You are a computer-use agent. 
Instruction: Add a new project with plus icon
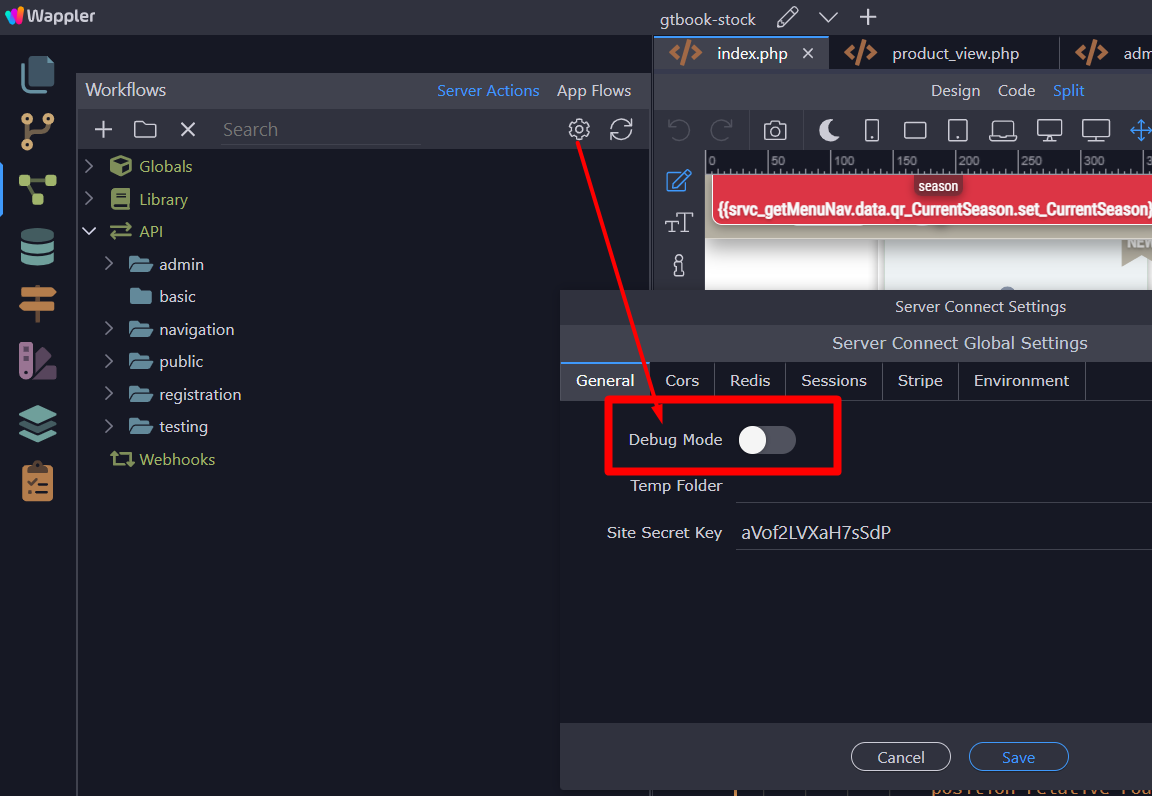coord(868,17)
